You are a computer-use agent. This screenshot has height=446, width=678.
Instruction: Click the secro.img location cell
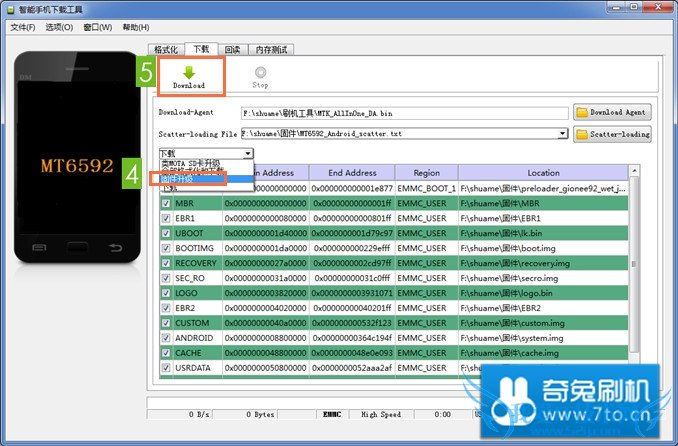pos(543,278)
